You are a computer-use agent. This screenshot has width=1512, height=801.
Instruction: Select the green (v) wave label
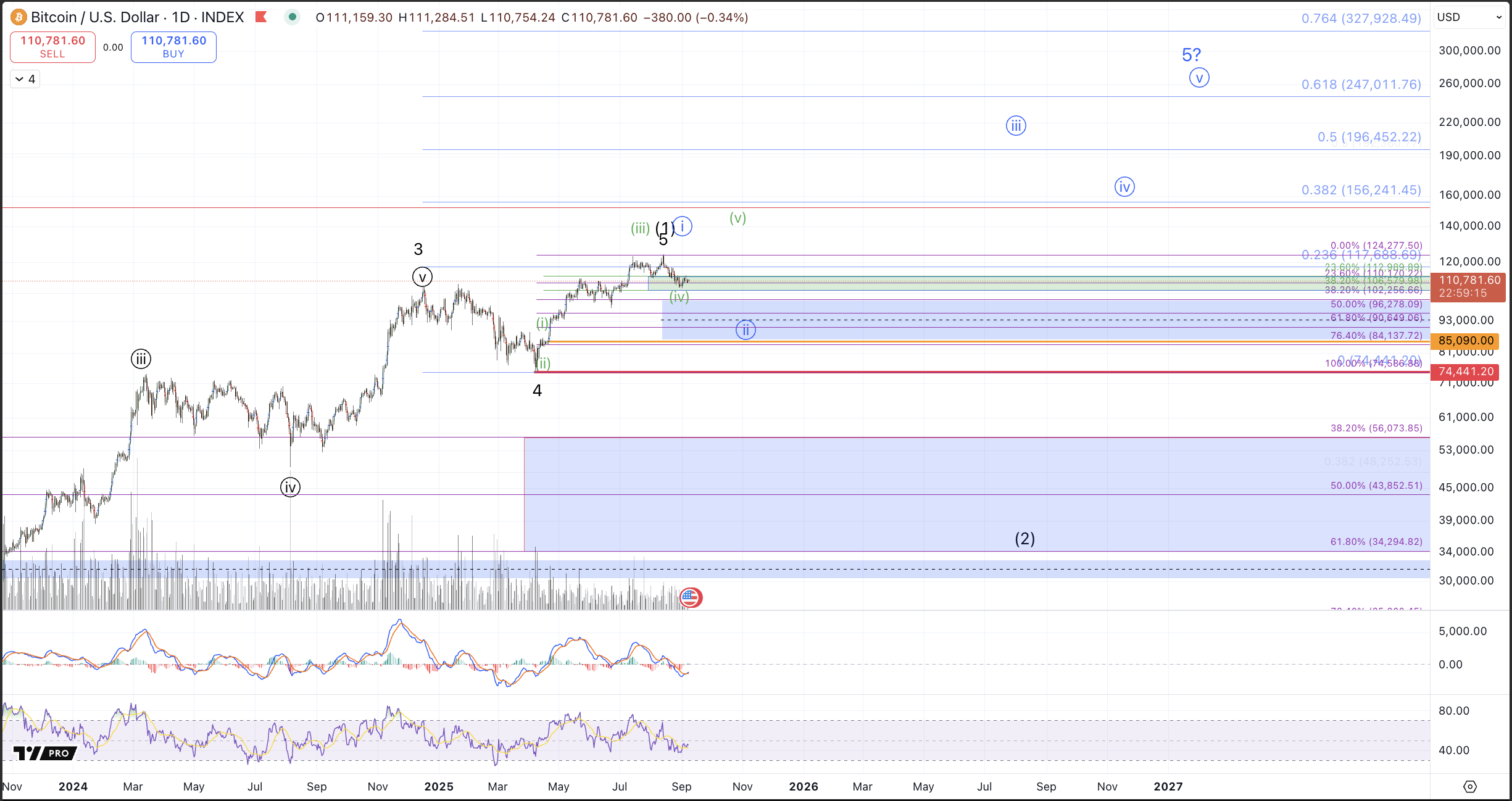tap(737, 218)
